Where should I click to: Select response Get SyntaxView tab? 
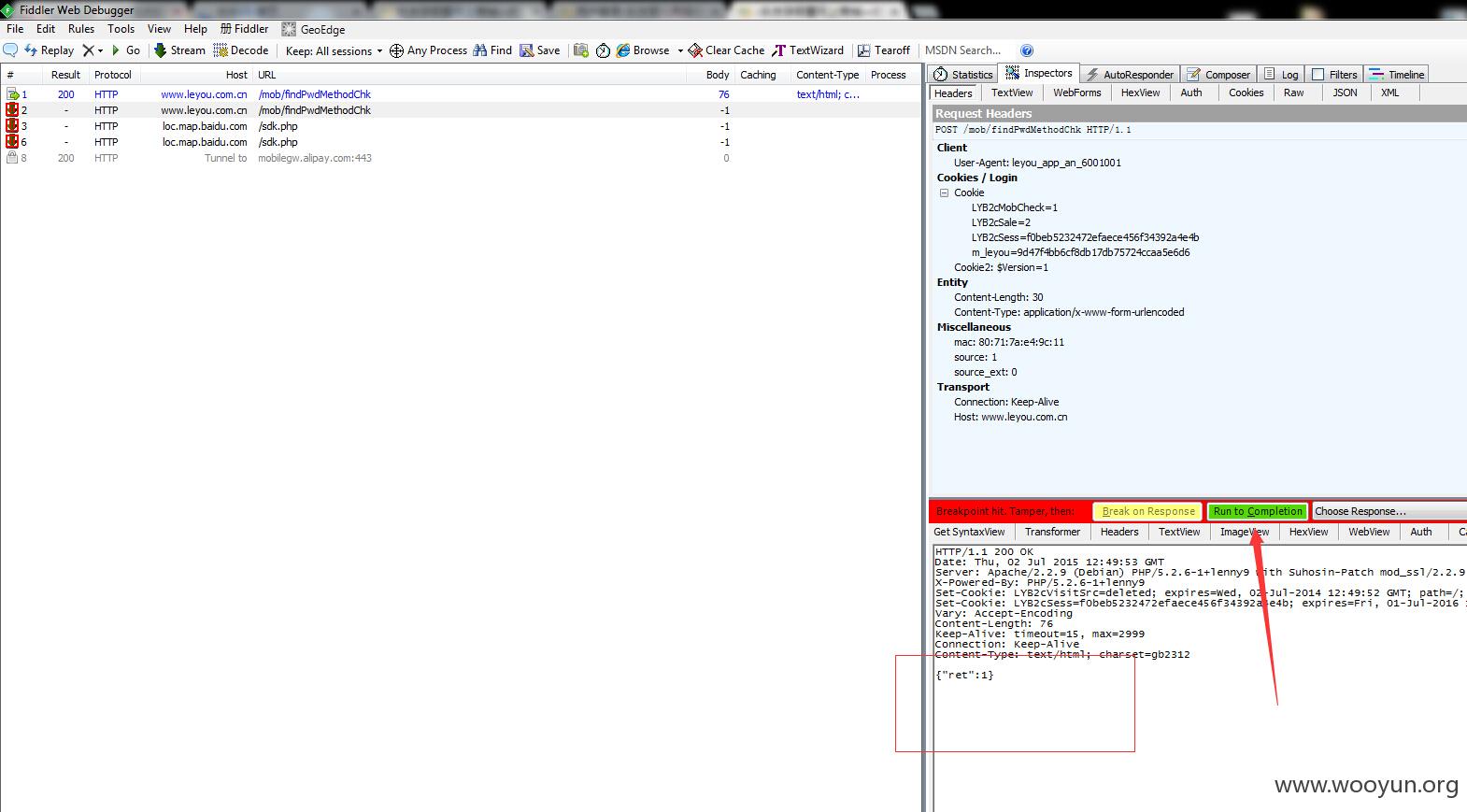pos(969,532)
